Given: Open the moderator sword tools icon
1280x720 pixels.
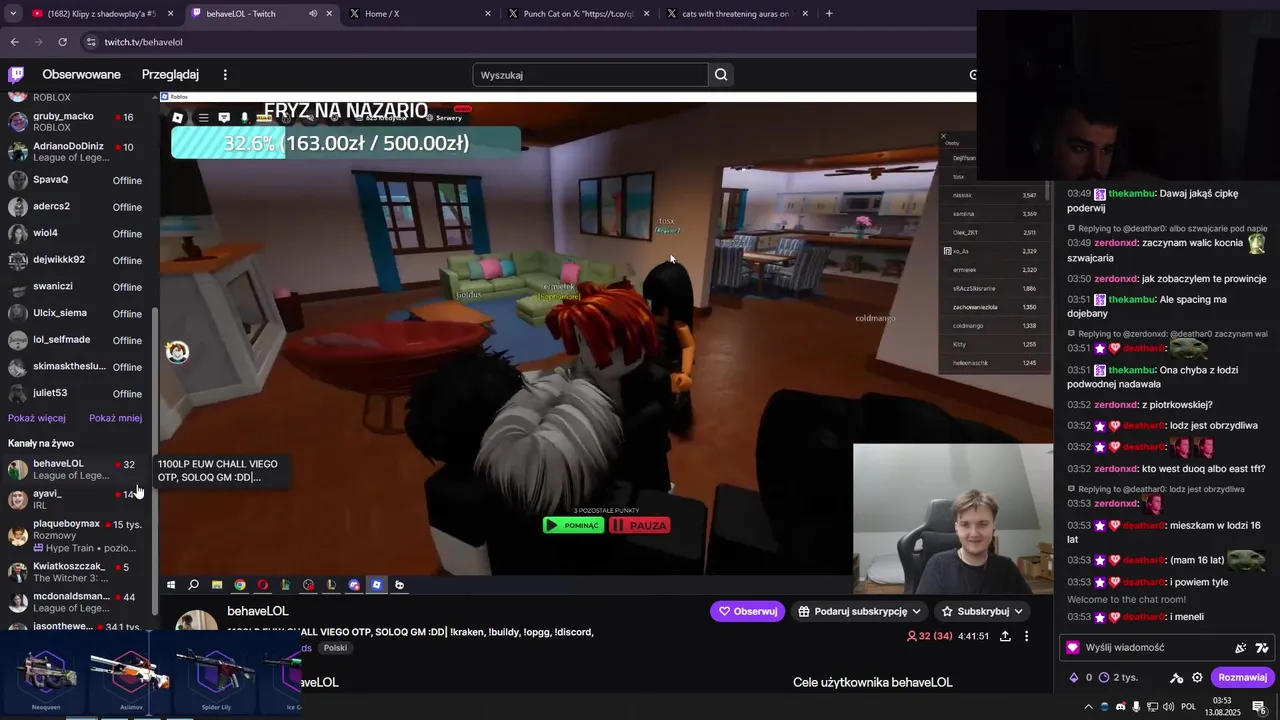Looking at the screenshot, I should 1177,677.
